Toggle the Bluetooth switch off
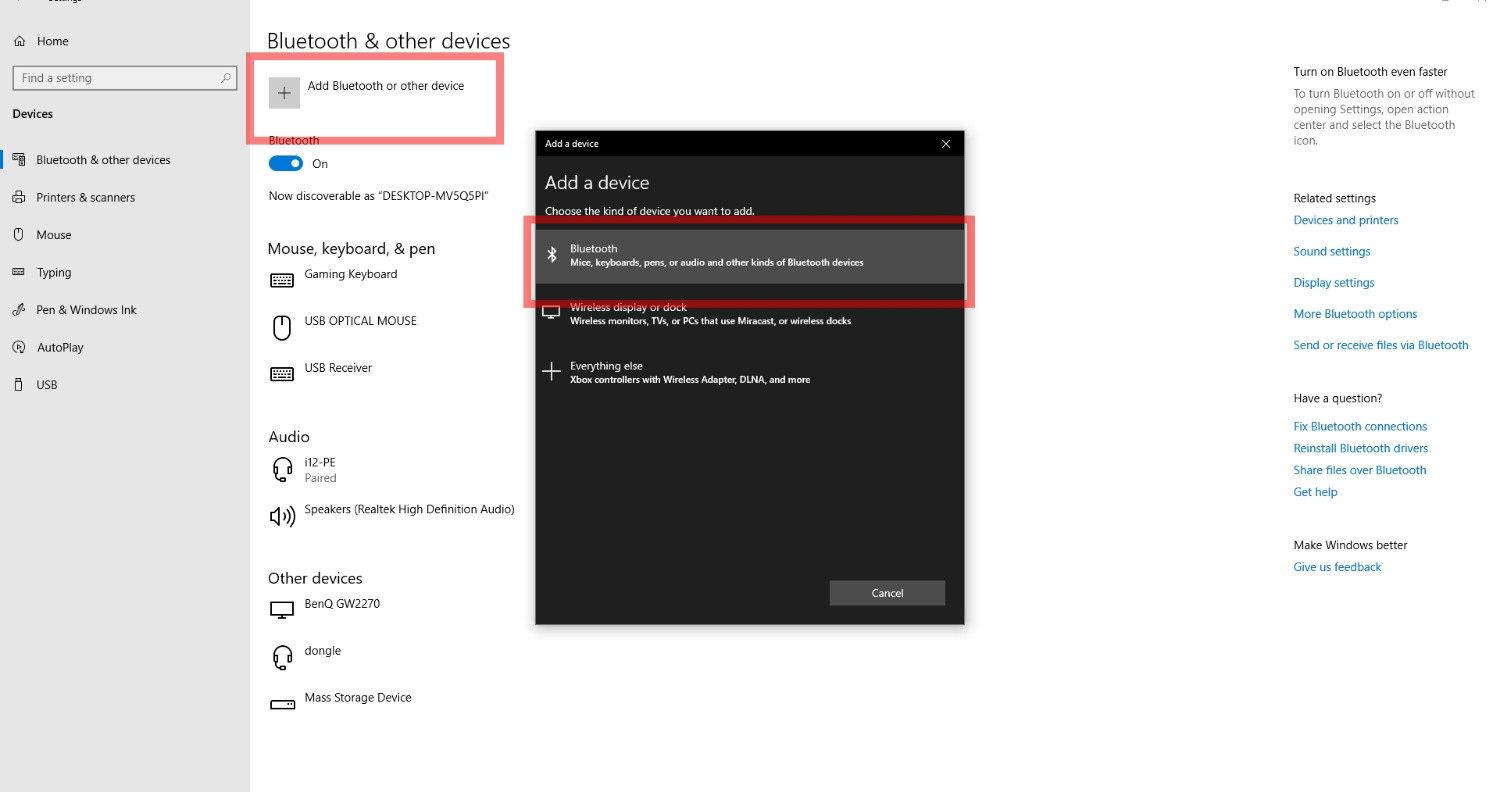Screen dimensions: 1500x792 tap(283, 163)
